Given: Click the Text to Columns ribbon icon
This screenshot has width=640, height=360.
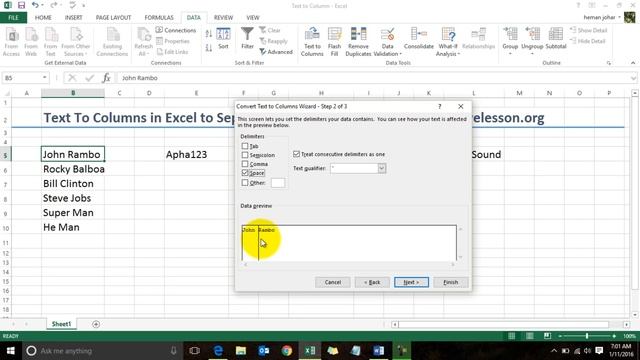Looking at the screenshot, I should tap(312, 42).
